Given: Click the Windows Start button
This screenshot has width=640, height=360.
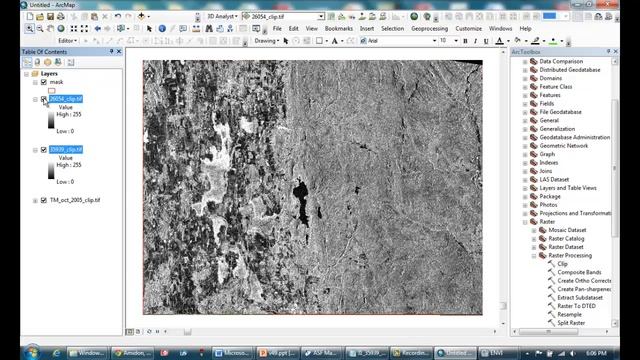Looking at the screenshot, I should (31, 353).
